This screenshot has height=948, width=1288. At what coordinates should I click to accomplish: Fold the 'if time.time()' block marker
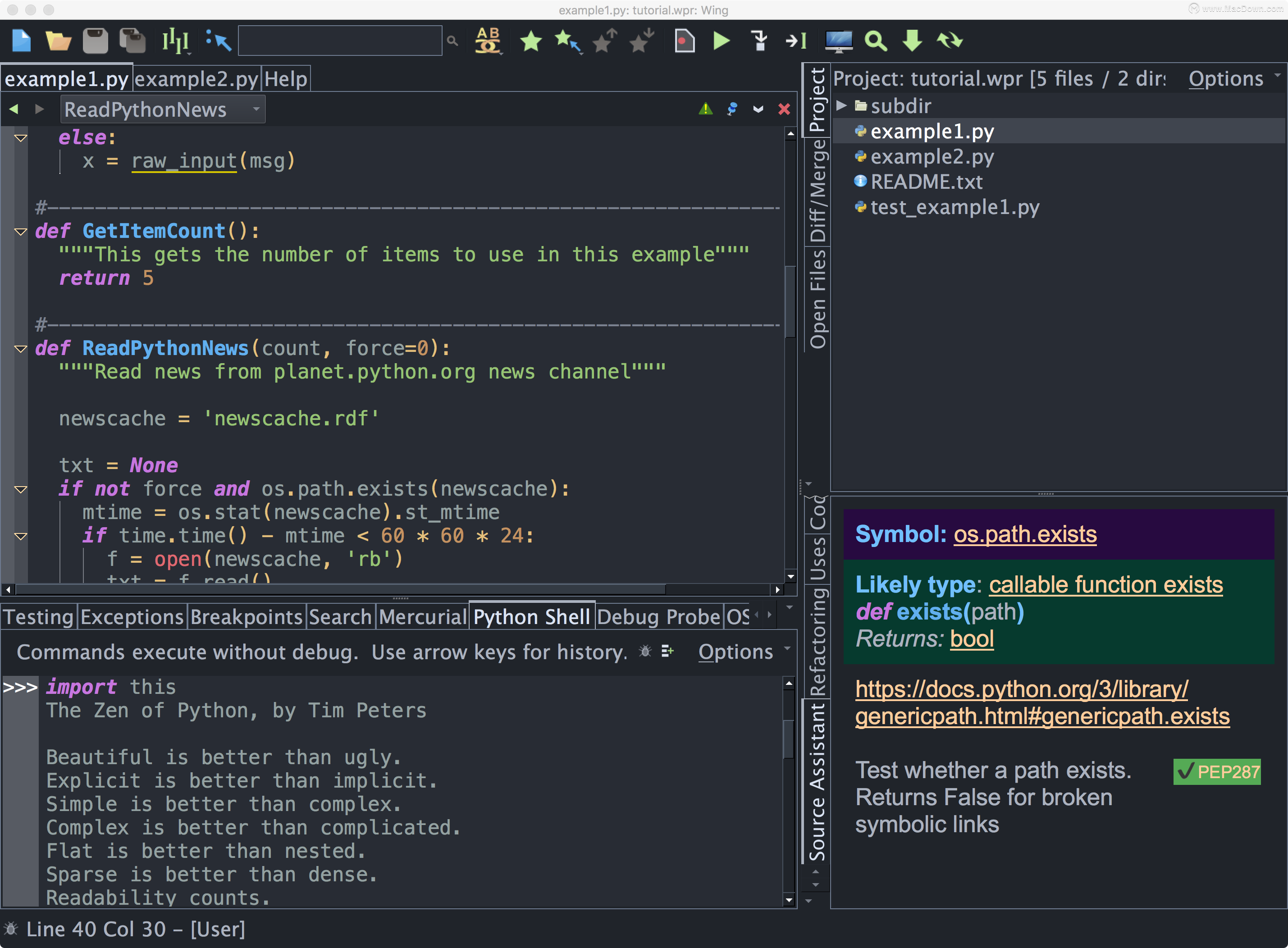coord(21,537)
